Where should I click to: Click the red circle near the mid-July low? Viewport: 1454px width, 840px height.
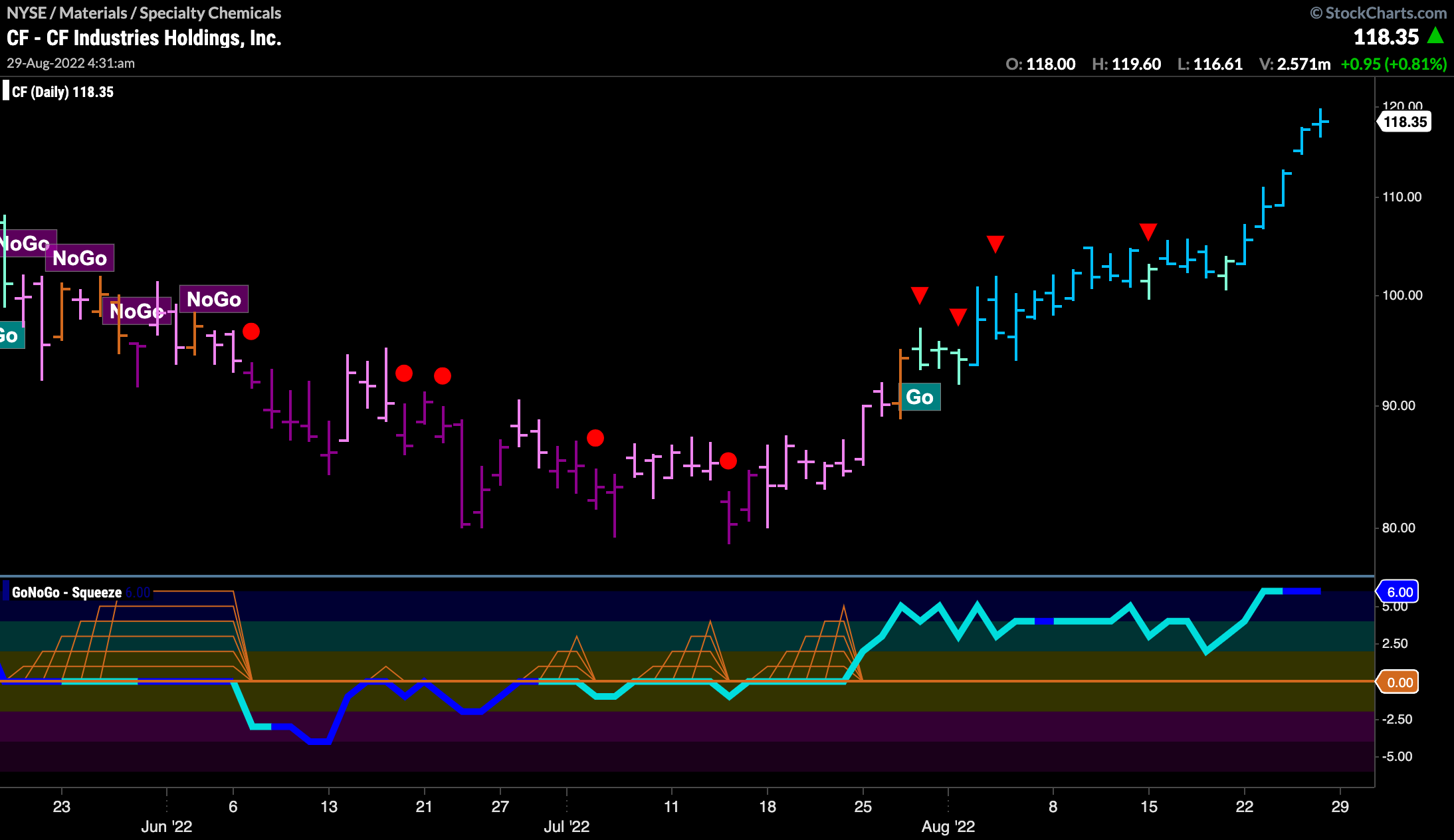tap(728, 461)
